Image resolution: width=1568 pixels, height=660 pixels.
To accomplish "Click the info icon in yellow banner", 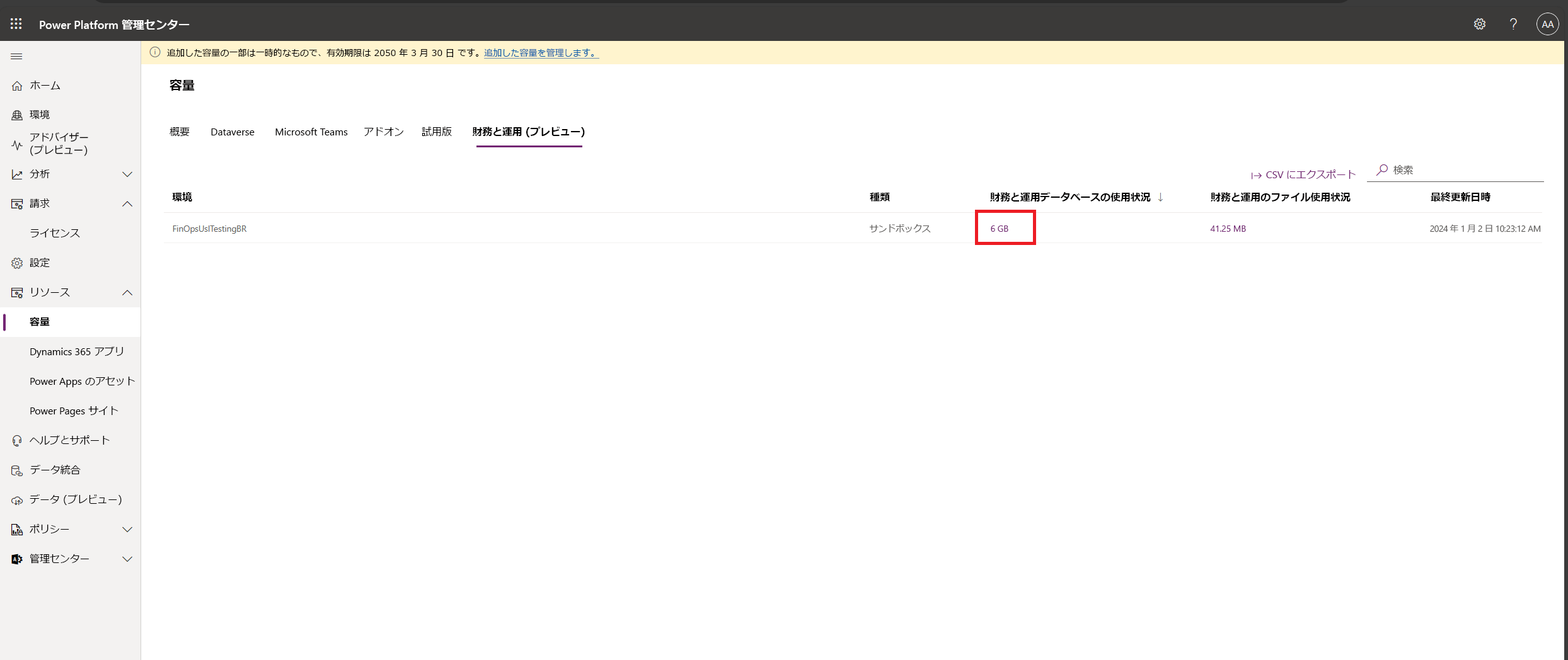I will click(155, 52).
